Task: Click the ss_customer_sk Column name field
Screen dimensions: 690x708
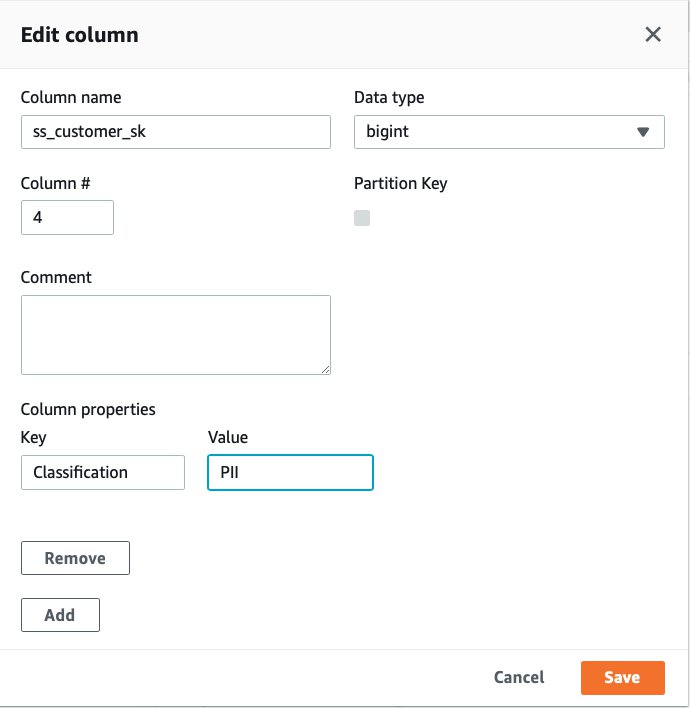Action: coord(175,131)
